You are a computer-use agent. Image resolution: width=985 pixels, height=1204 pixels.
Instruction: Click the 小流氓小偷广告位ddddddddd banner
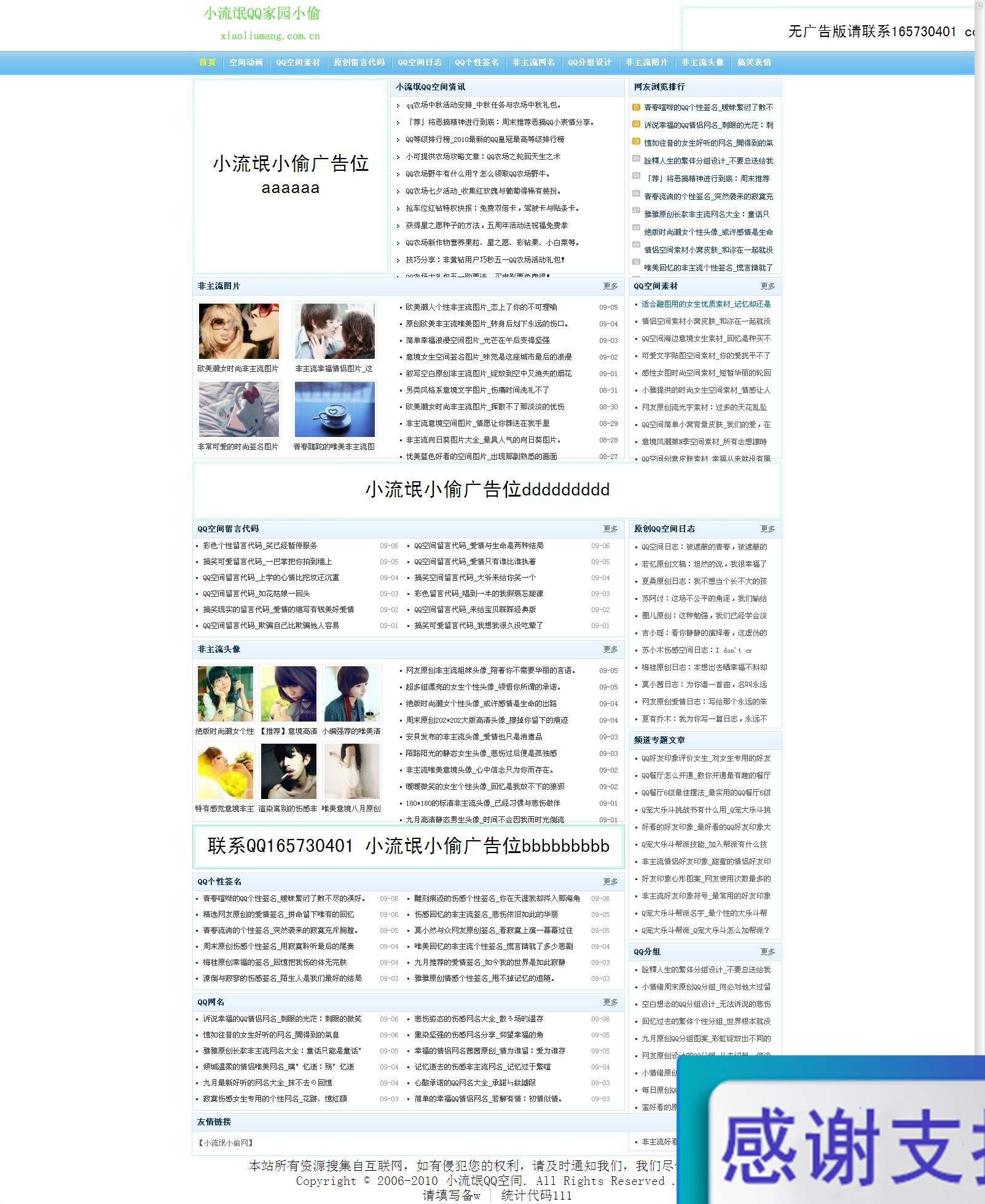click(x=487, y=490)
